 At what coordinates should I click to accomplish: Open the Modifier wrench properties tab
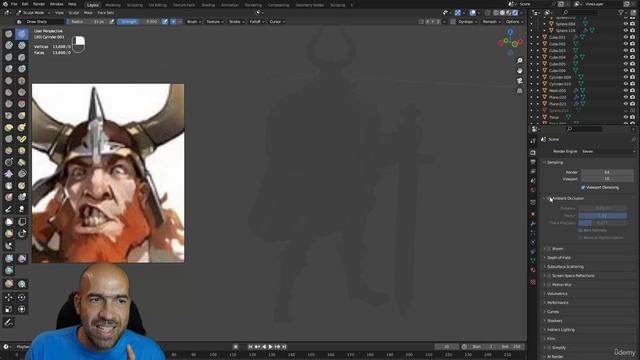click(533, 223)
